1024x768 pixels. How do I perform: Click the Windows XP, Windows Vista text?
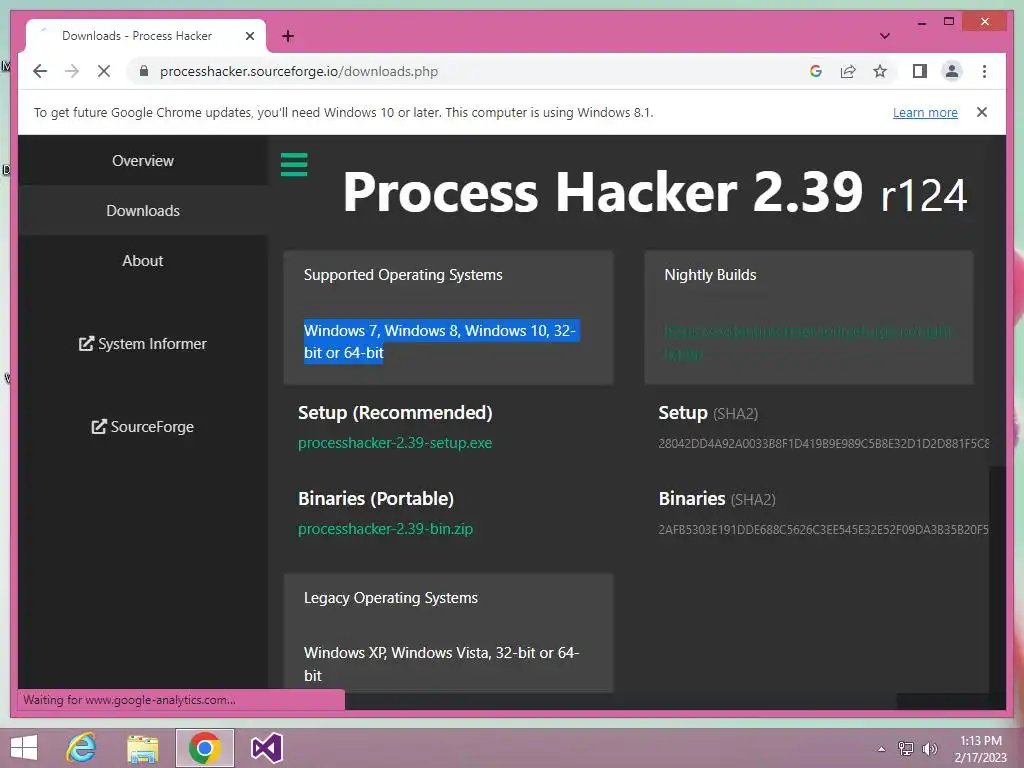click(441, 664)
